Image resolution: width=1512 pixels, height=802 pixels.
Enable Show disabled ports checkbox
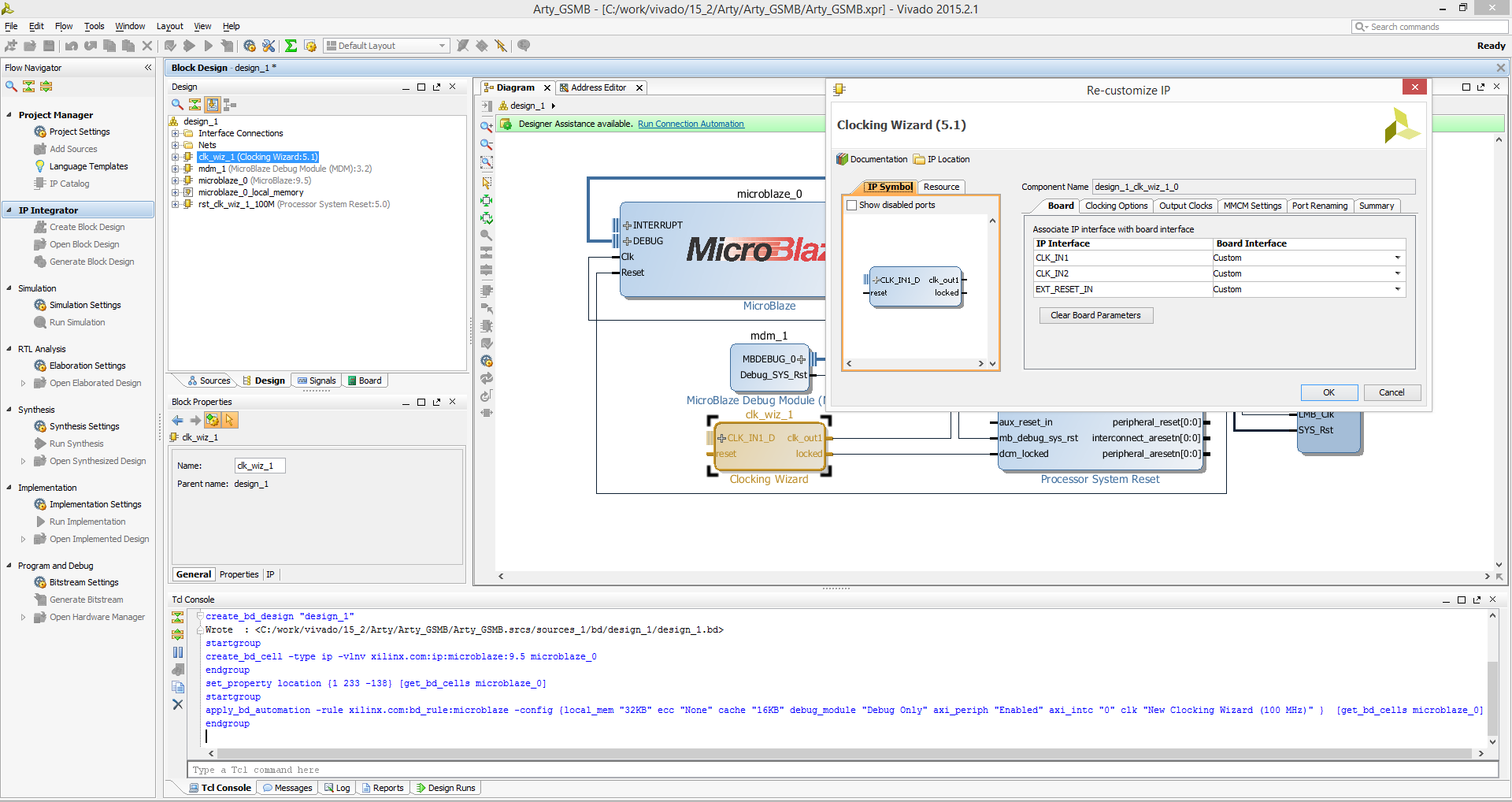[x=851, y=206]
